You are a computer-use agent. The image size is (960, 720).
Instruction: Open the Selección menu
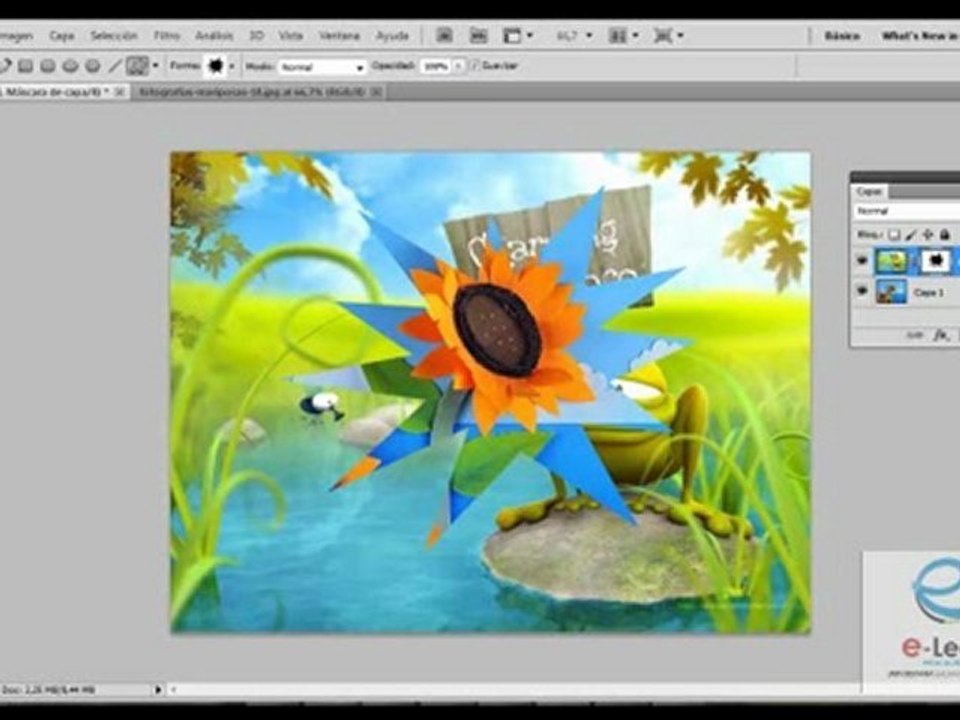pyautogui.click(x=114, y=36)
